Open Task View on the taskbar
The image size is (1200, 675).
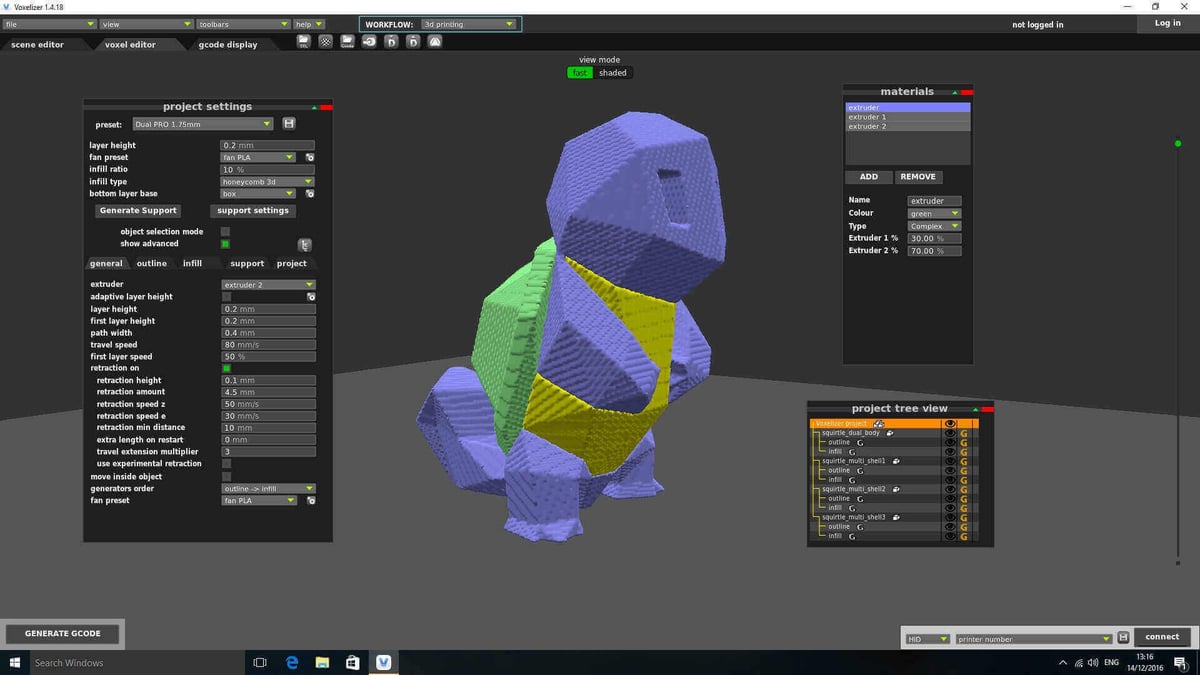(x=260, y=663)
